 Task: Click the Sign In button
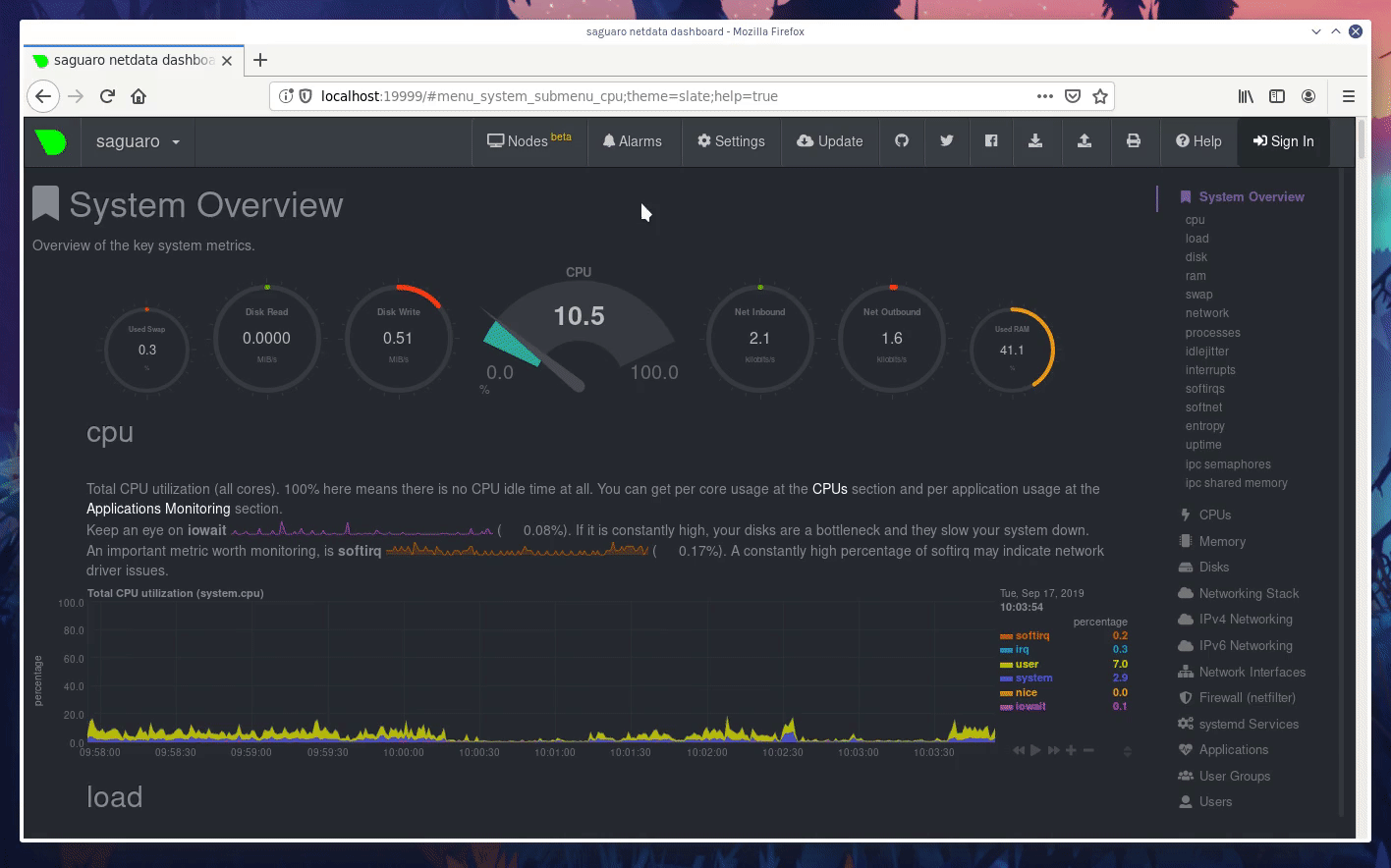point(1283,141)
